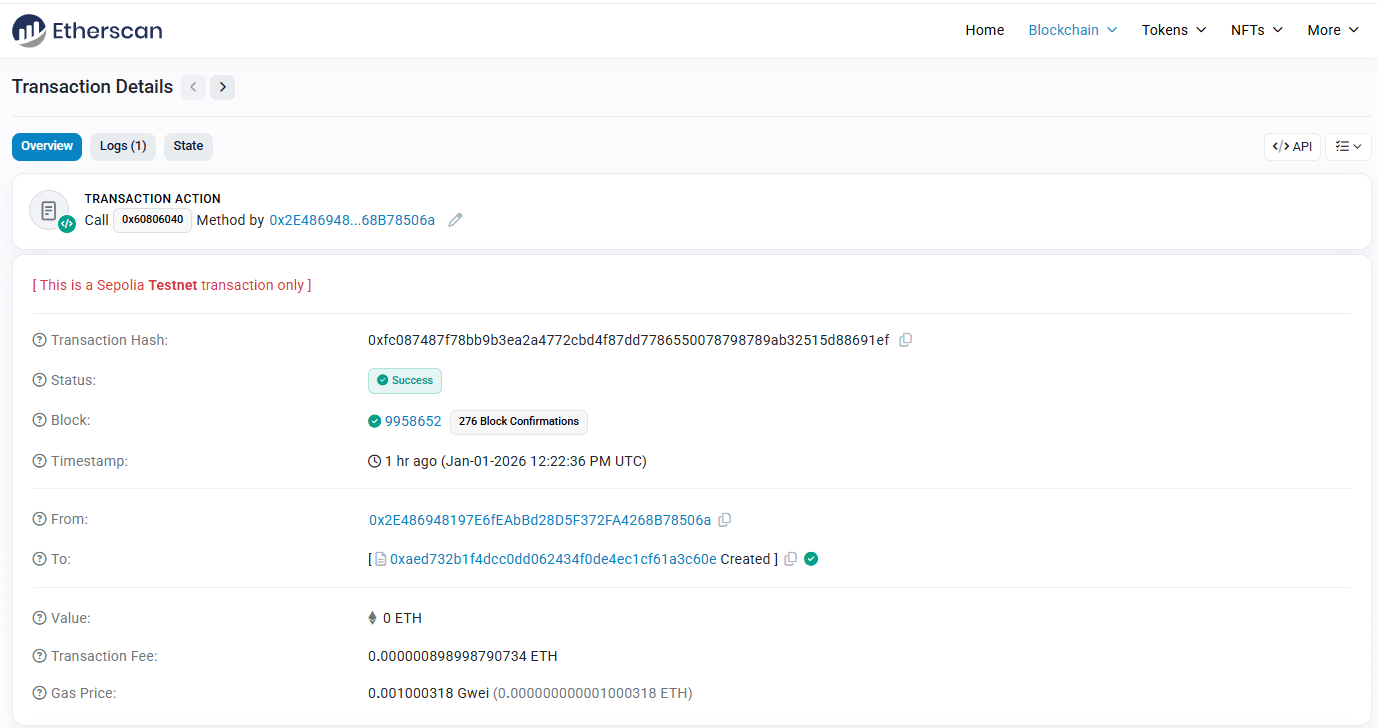Click the help icon beside To
1377x728 pixels.
click(40, 559)
